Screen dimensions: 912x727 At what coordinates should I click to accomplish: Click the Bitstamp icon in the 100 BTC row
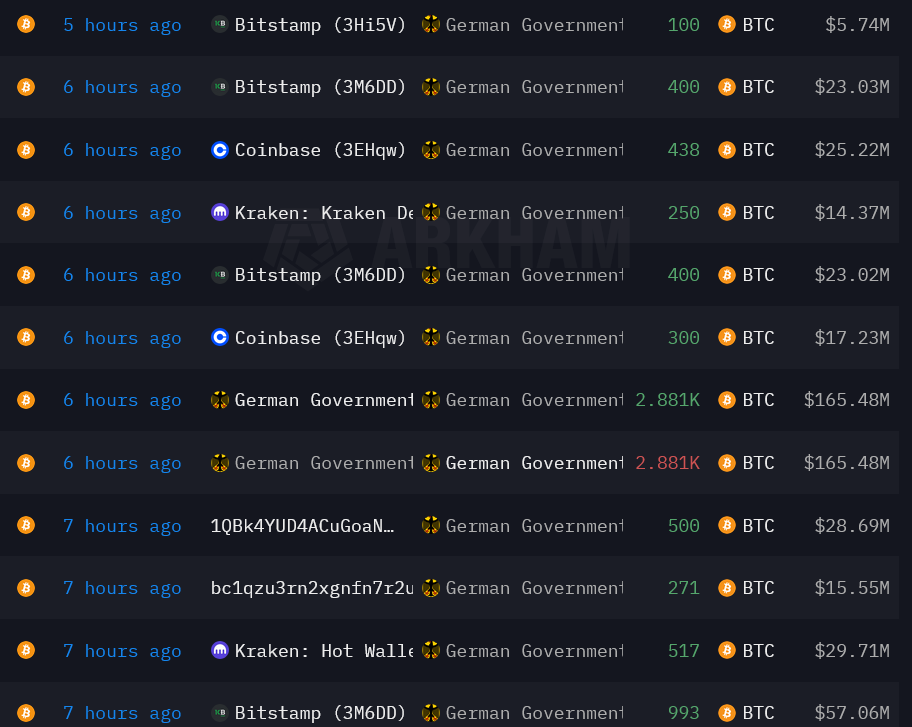pyautogui.click(x=220, y=24)
